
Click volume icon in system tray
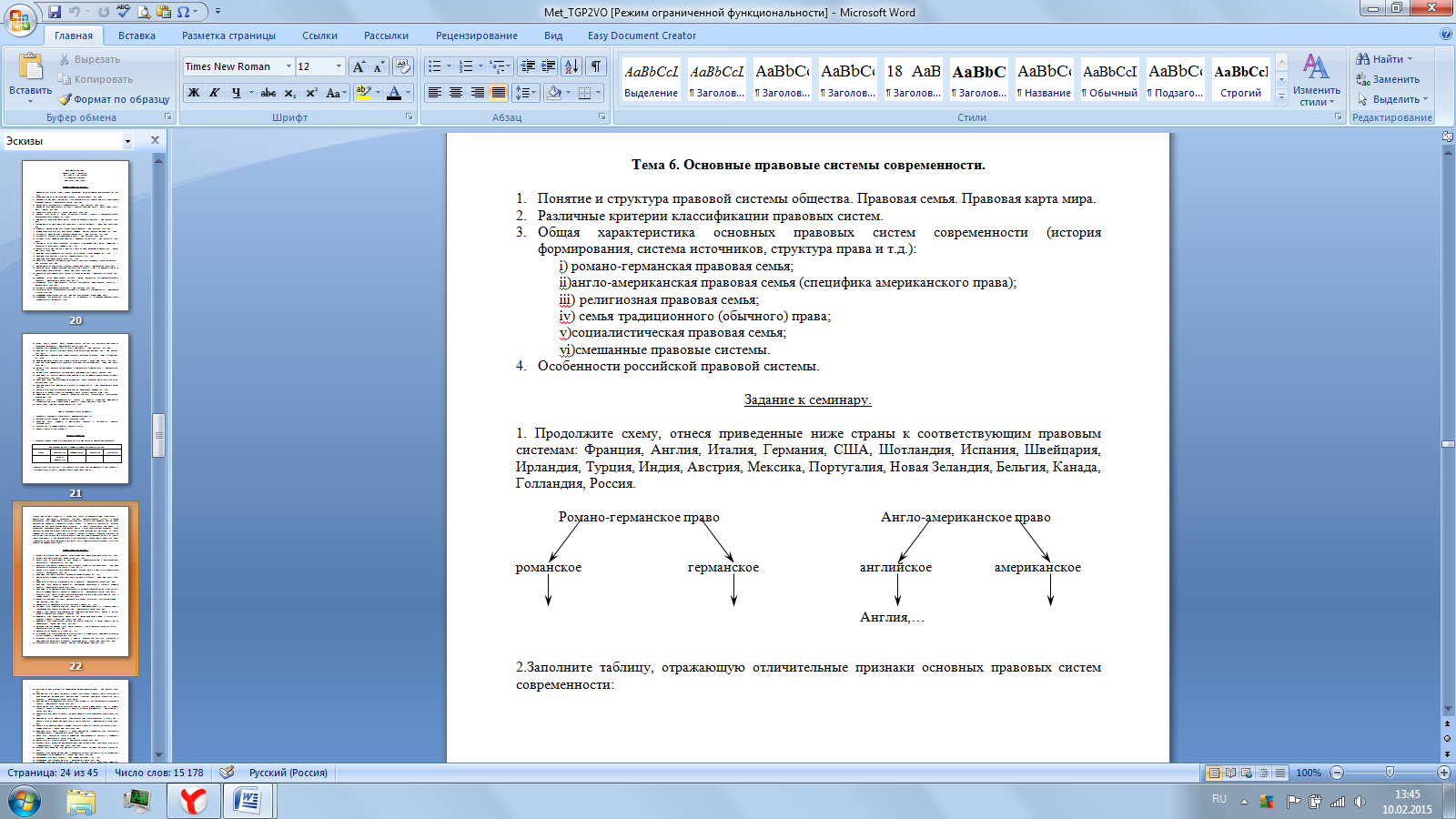tap(1360, 801)
